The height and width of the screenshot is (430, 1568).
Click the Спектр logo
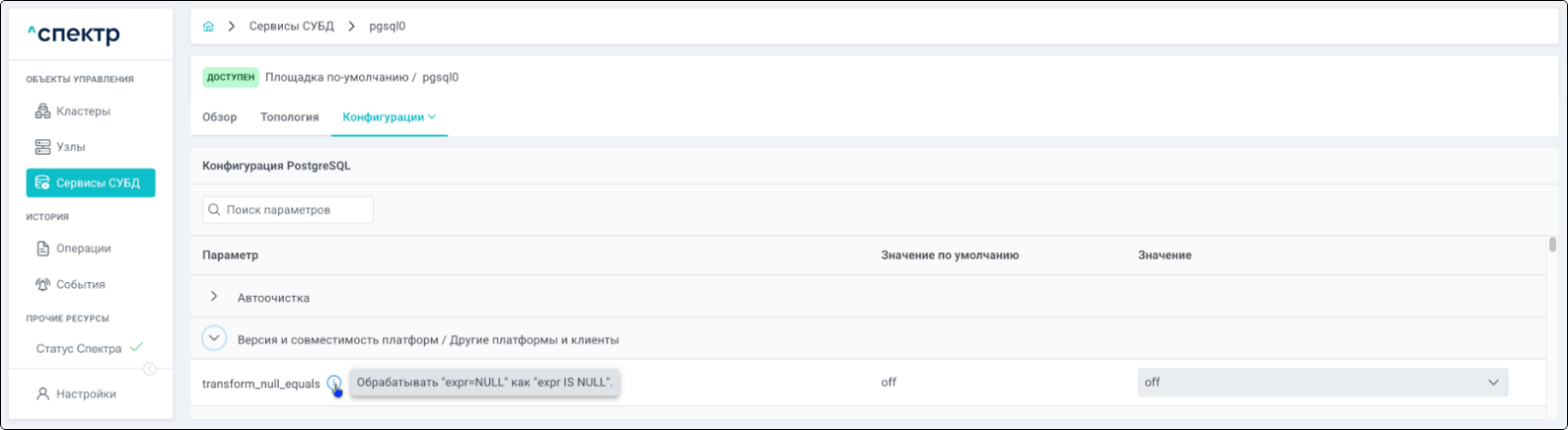(74, 35)
